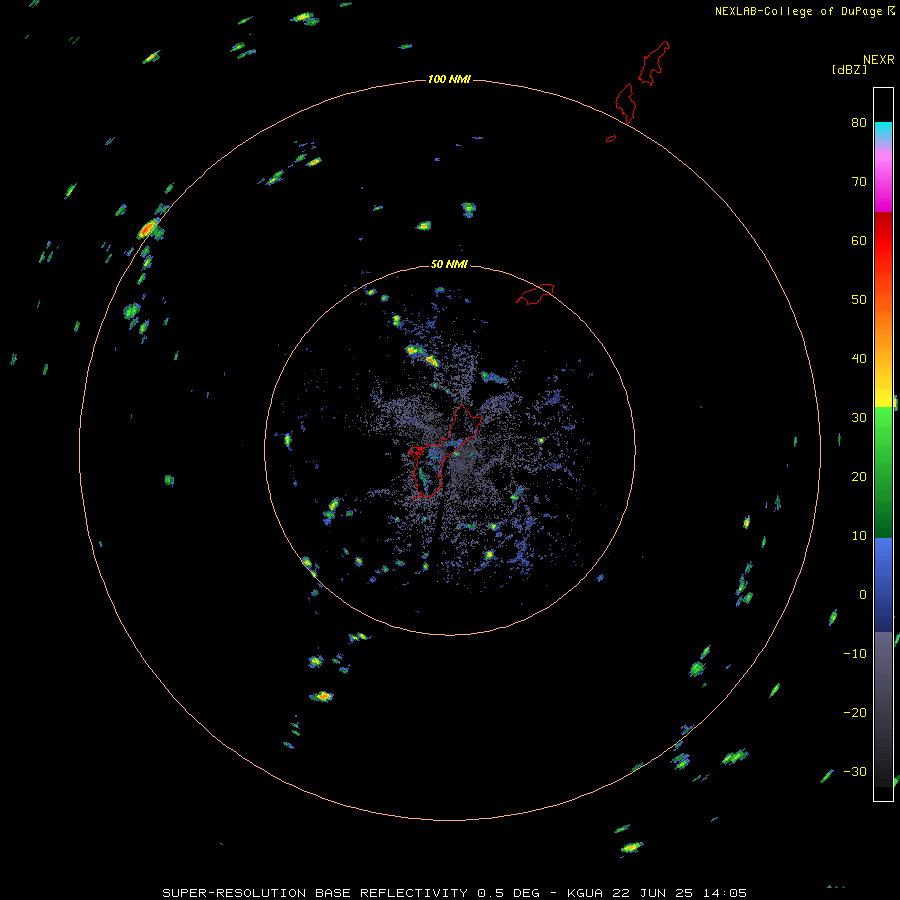Select the 40 value on the dBZ scale

(x=859, y=359)
